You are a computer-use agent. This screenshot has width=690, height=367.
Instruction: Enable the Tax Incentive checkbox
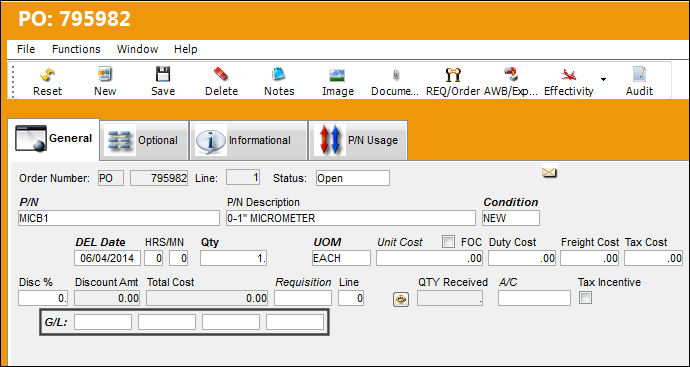pyautogui.click(x=585, y=298)
